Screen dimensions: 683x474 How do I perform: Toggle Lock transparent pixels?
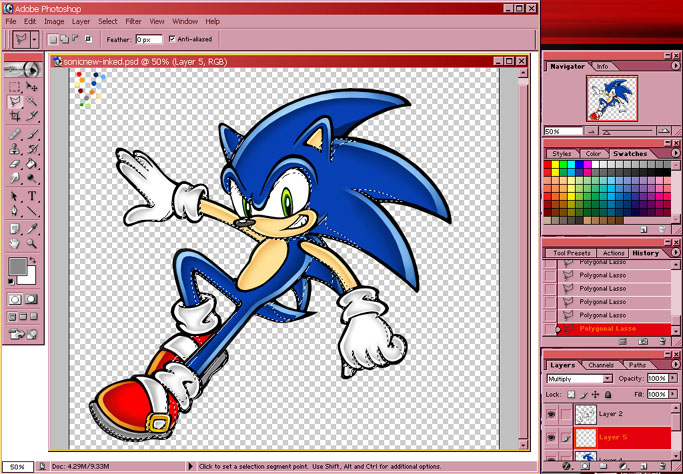pyautogui.click(x=571, y=395)
